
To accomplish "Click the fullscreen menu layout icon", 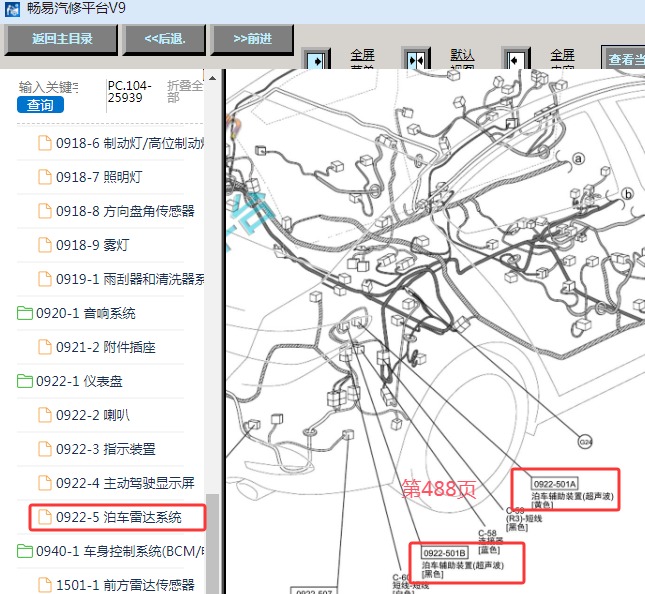I will pyautogui.click(x=316, y=60).
